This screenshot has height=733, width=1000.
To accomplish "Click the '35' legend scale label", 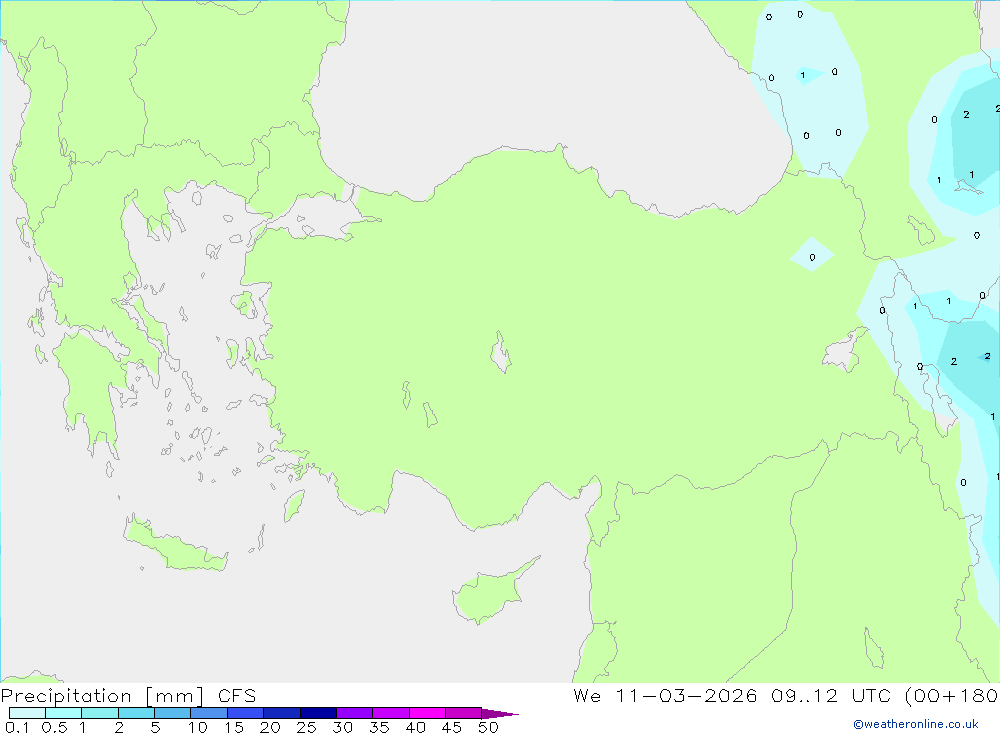I will tap(379, 727).
